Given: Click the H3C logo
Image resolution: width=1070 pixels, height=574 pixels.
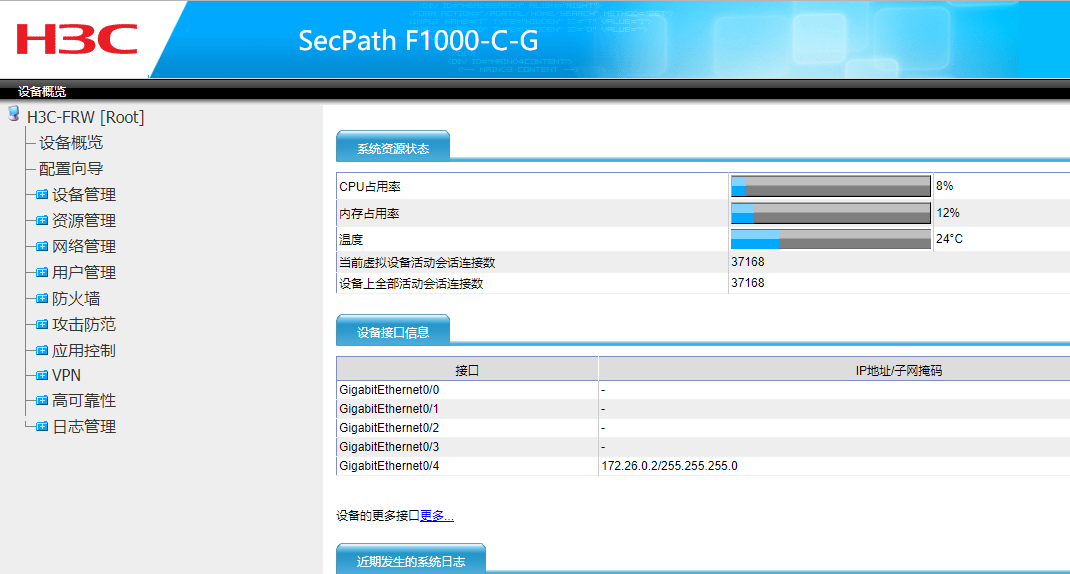Looking at the screenshot, I should coord(77,39).
